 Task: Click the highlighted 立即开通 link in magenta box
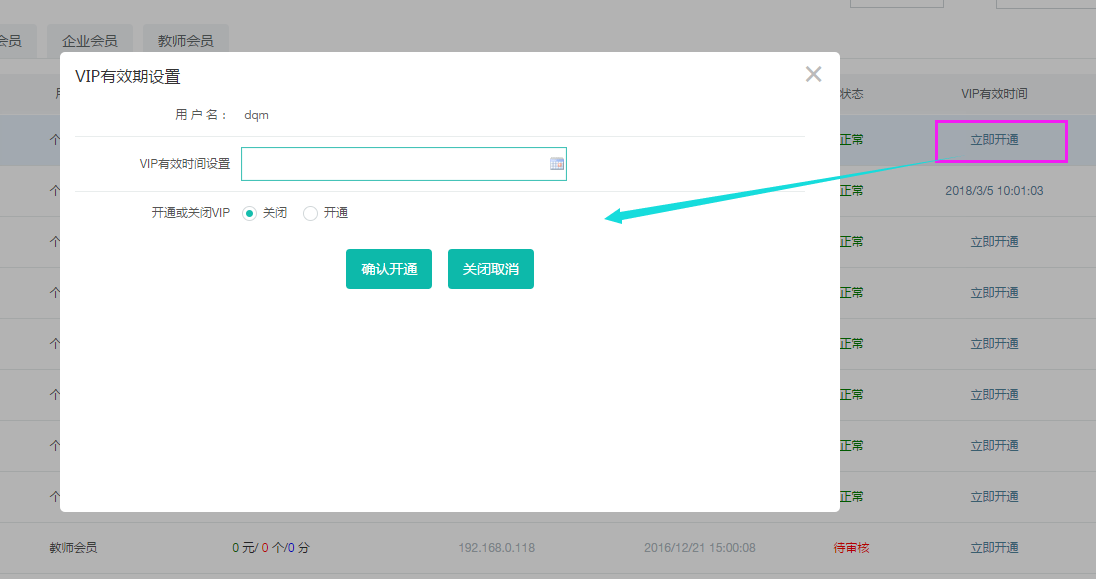pyautogui.click(x=994, y=140)
